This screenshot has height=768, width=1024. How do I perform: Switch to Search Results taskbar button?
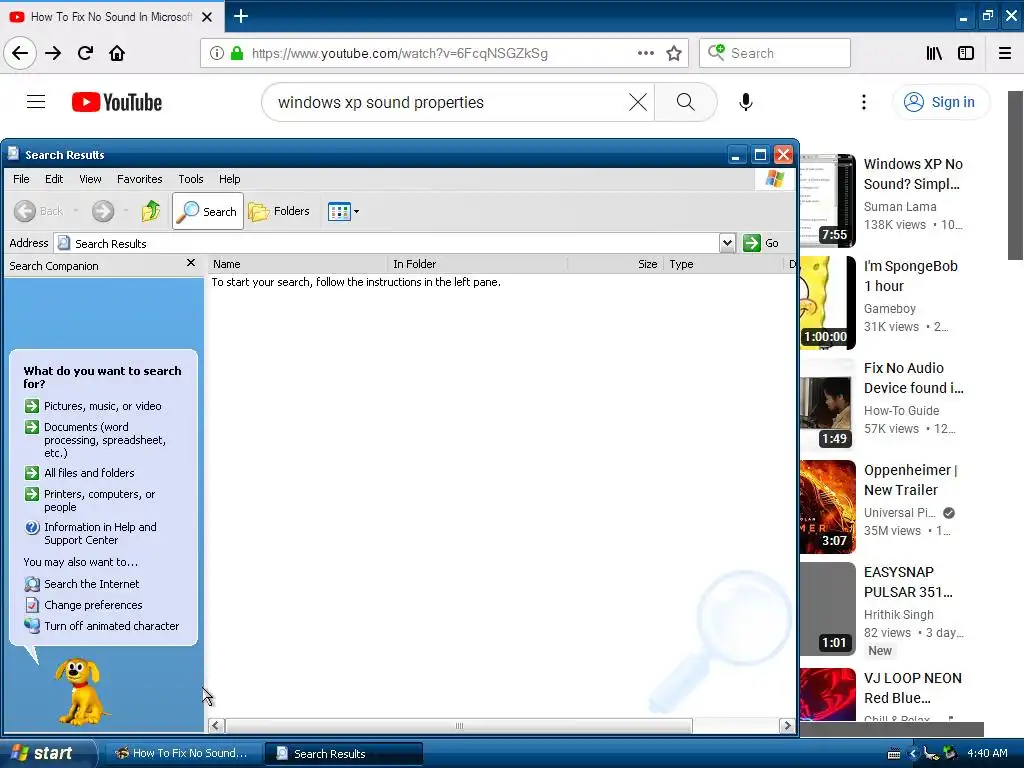click(x=344, y=753)
